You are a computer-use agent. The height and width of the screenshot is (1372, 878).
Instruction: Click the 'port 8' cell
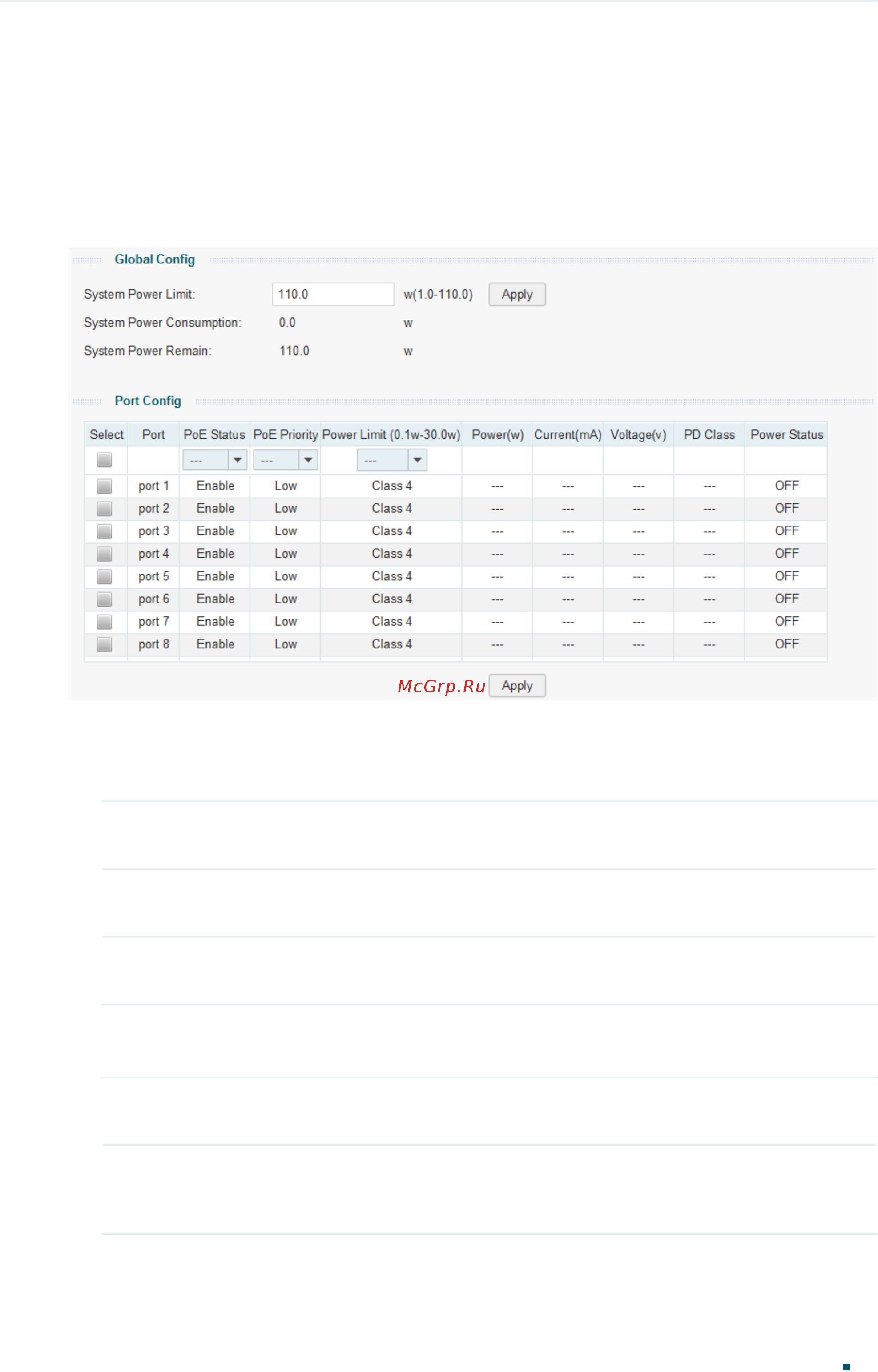[x=153, y=644]
